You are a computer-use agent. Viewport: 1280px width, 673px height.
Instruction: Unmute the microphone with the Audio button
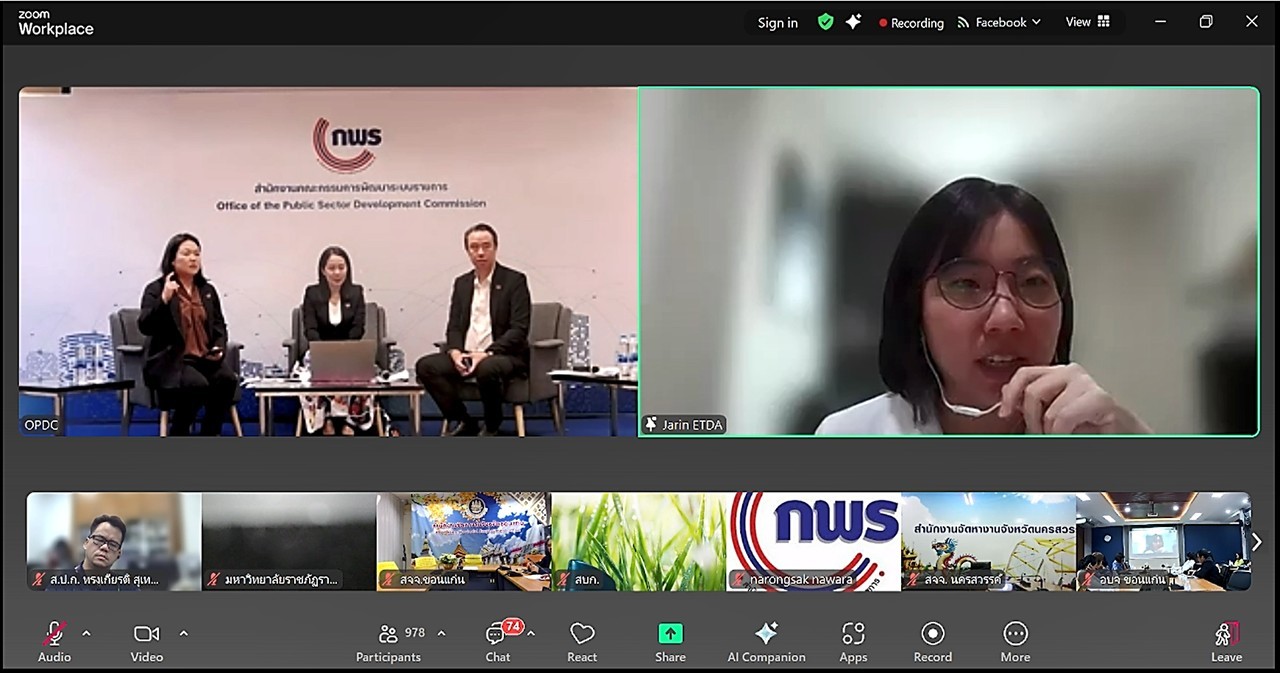tap(54, 642)
